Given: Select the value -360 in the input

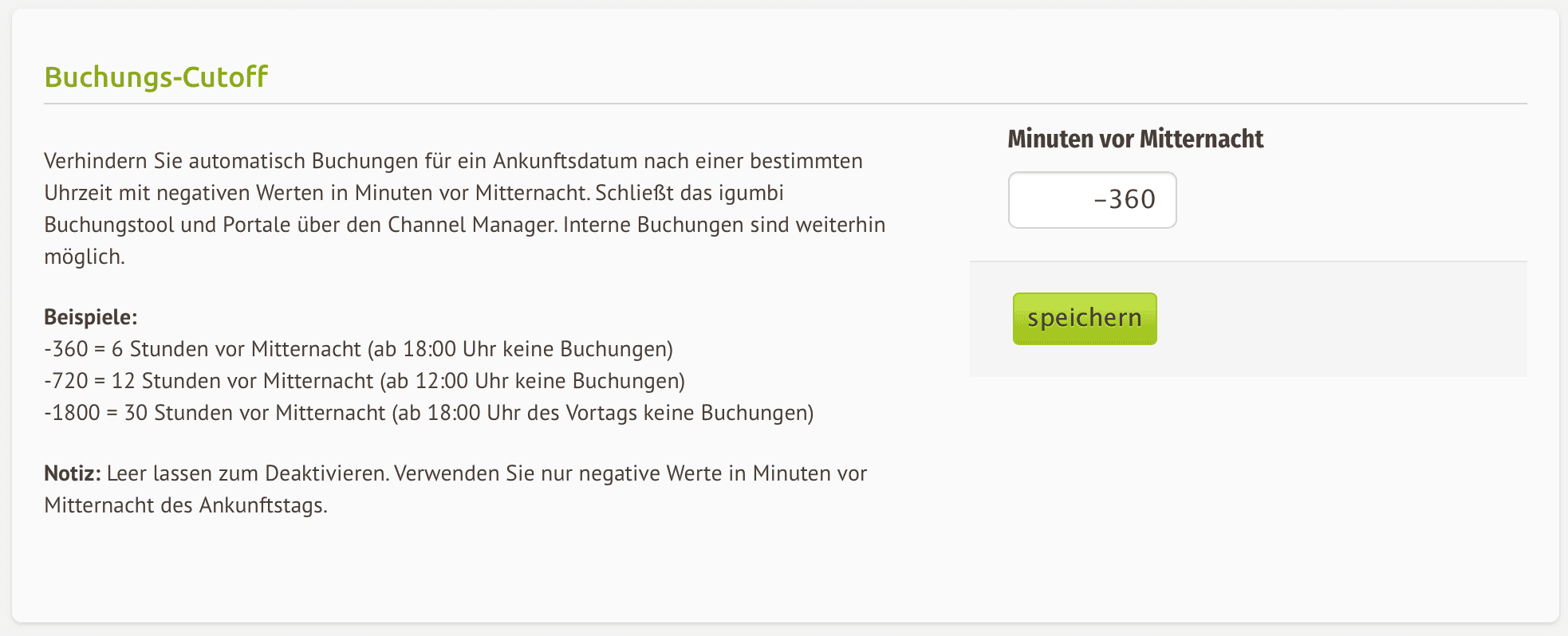Looking at the screenshot, I should click(x=1125, y=200).
